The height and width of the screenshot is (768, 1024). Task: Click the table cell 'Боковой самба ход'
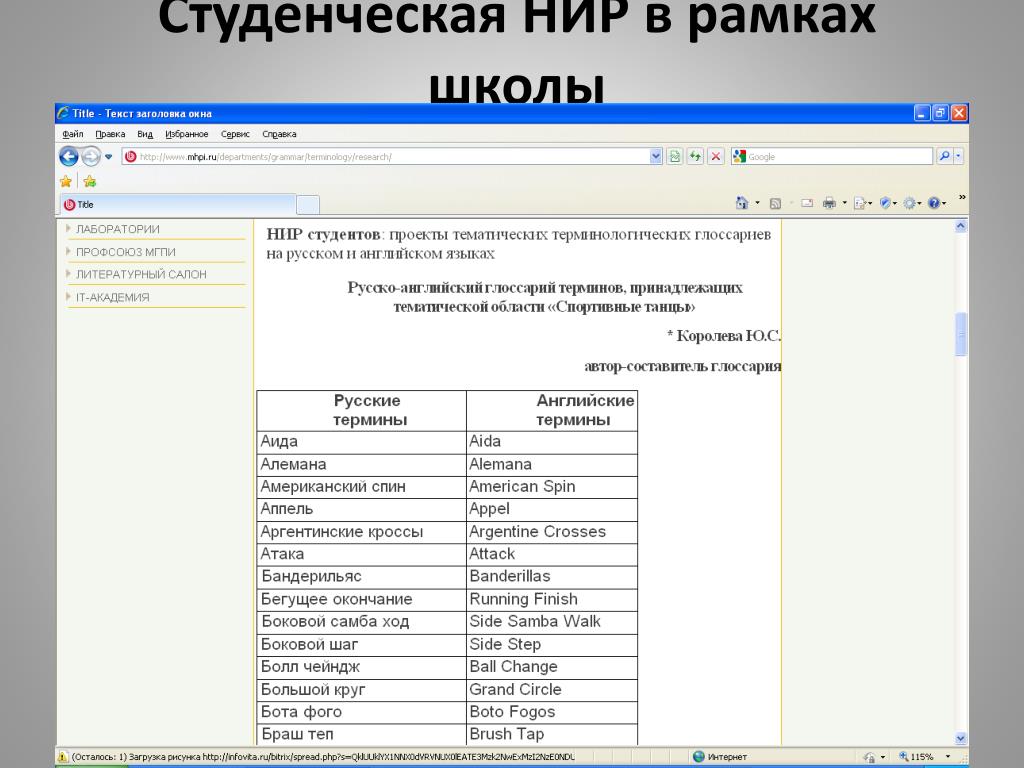click(362, 622)
